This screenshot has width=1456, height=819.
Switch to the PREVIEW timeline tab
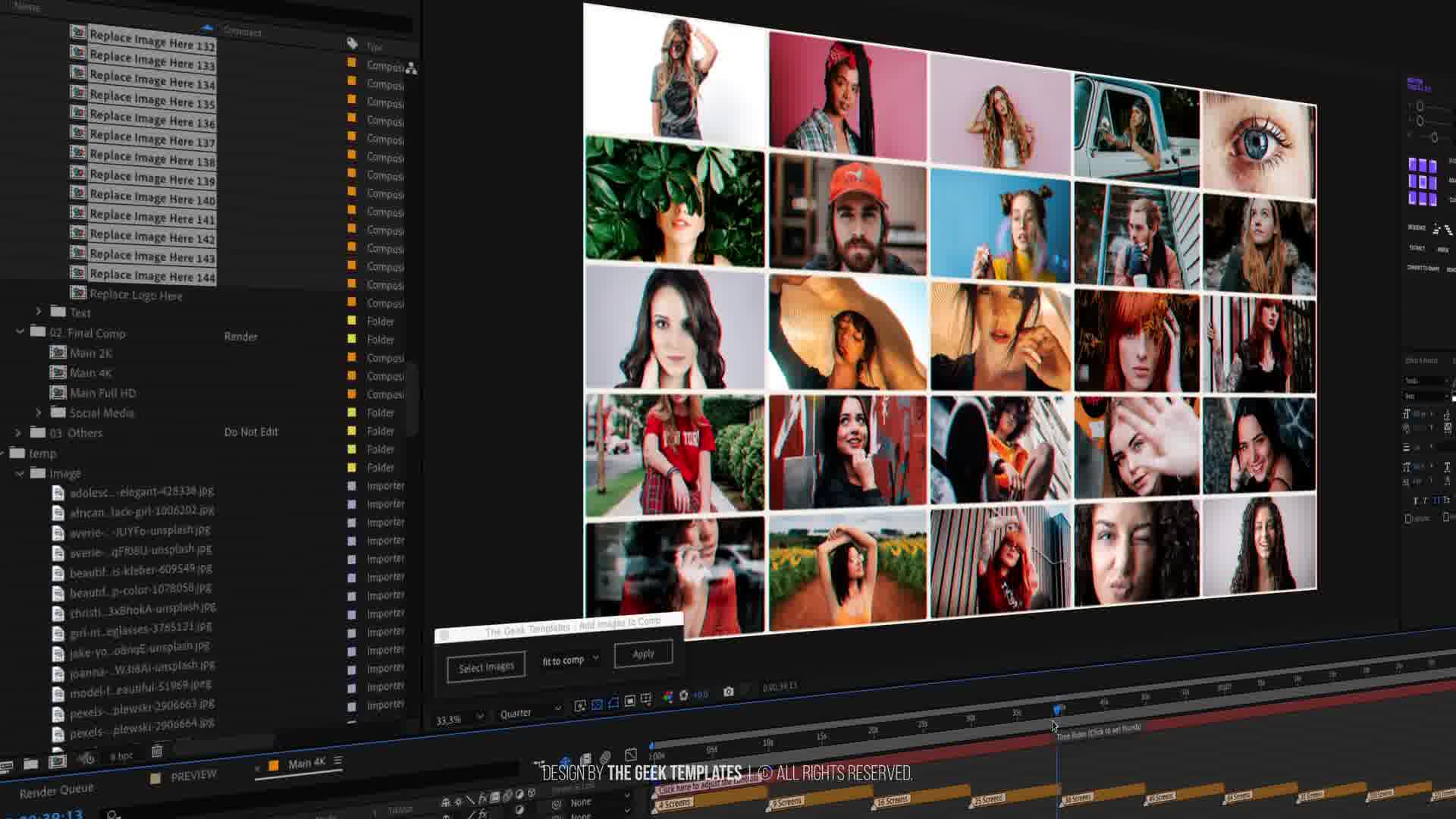click(x=193, y=775)
